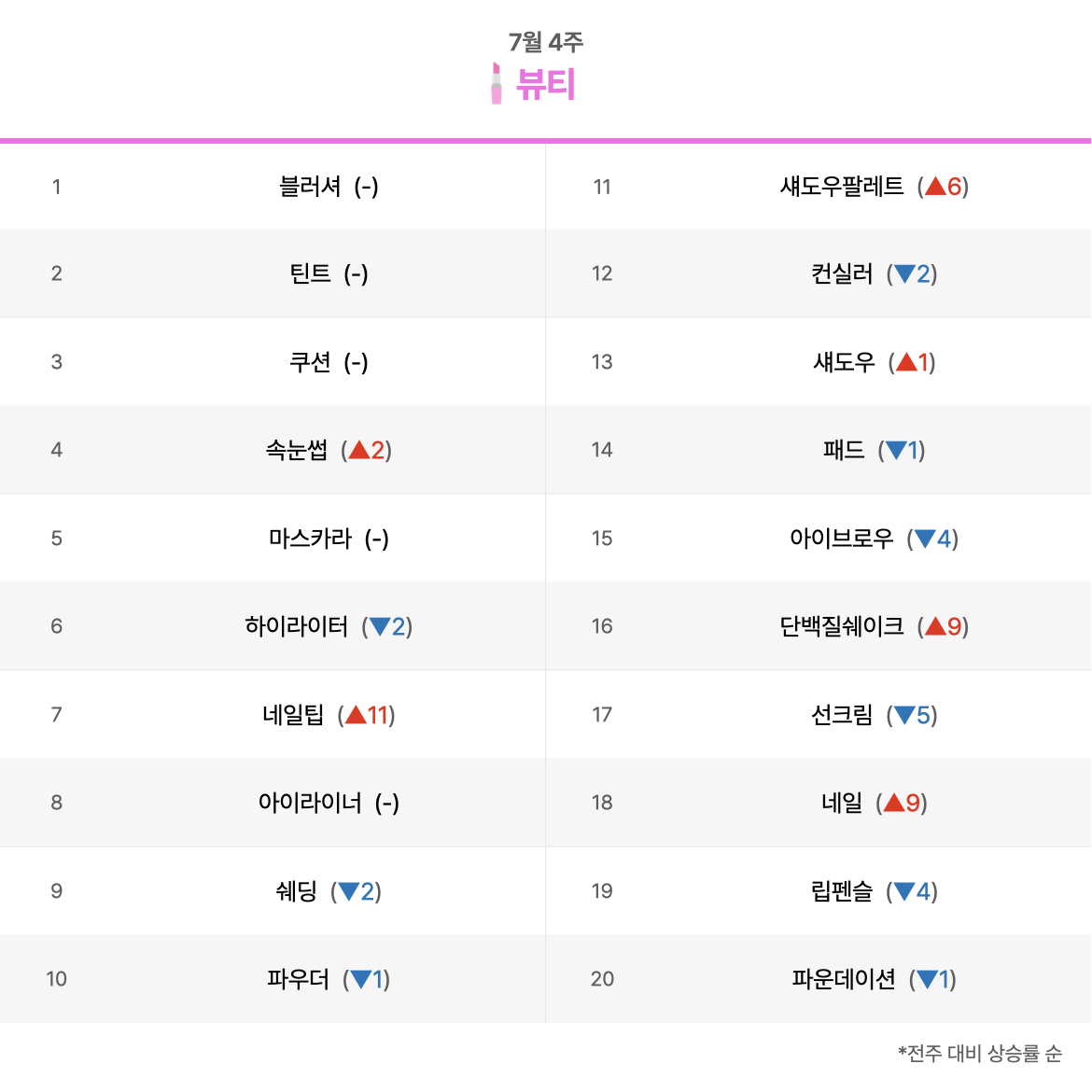Click the red up arrow beside 단백질쉐이크

[x=935, y=626]
